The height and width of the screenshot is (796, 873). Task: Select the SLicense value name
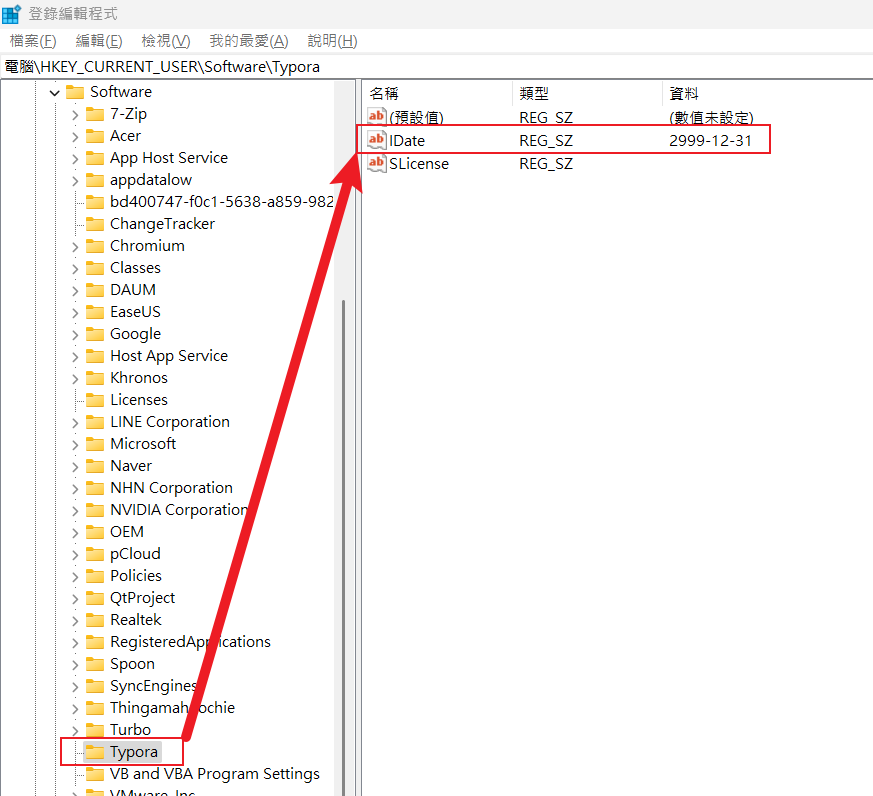click(x=419, y=164)
